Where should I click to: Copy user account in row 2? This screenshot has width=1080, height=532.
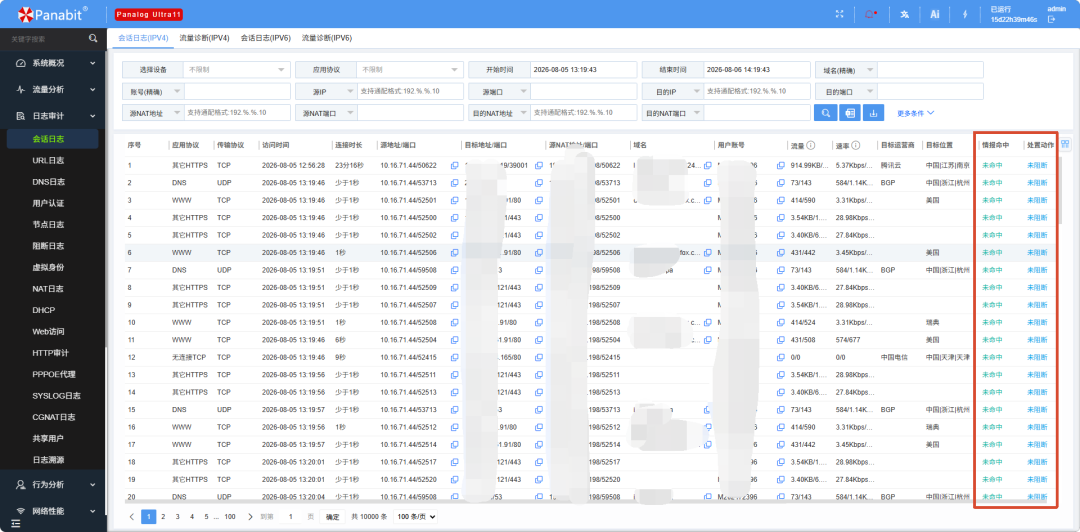(780, 183)
